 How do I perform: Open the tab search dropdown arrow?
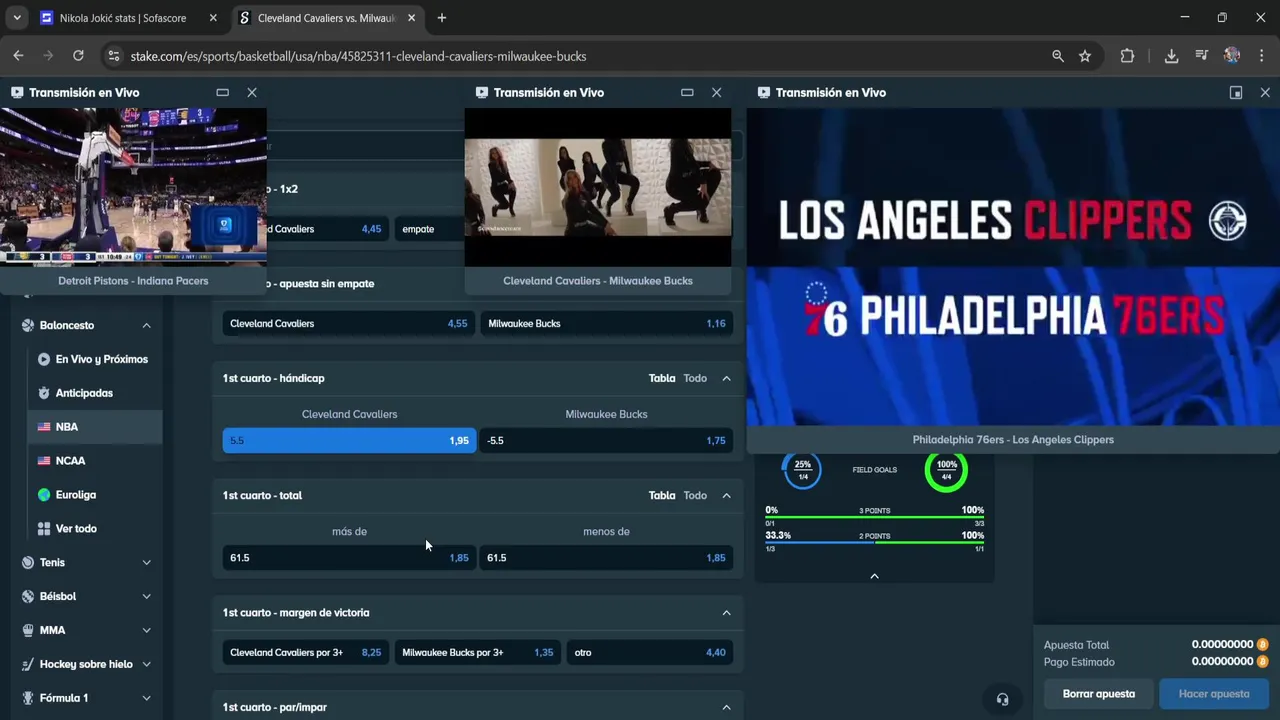click(x=17, y=18)
